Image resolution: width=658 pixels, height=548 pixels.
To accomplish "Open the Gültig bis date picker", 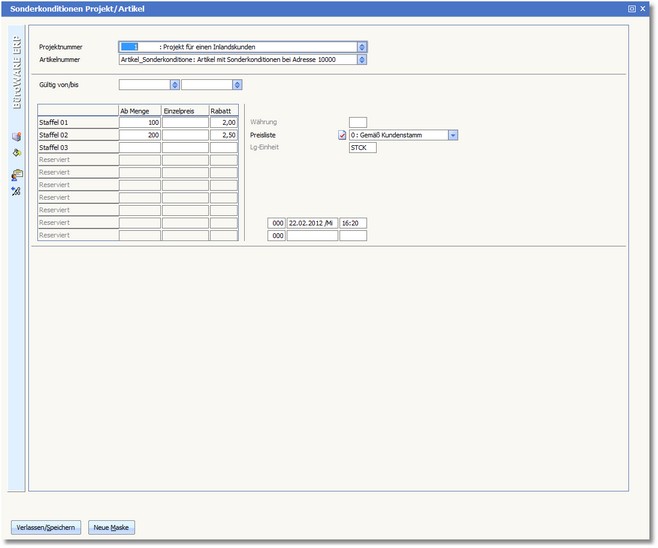I will click(x=238, y=85).
